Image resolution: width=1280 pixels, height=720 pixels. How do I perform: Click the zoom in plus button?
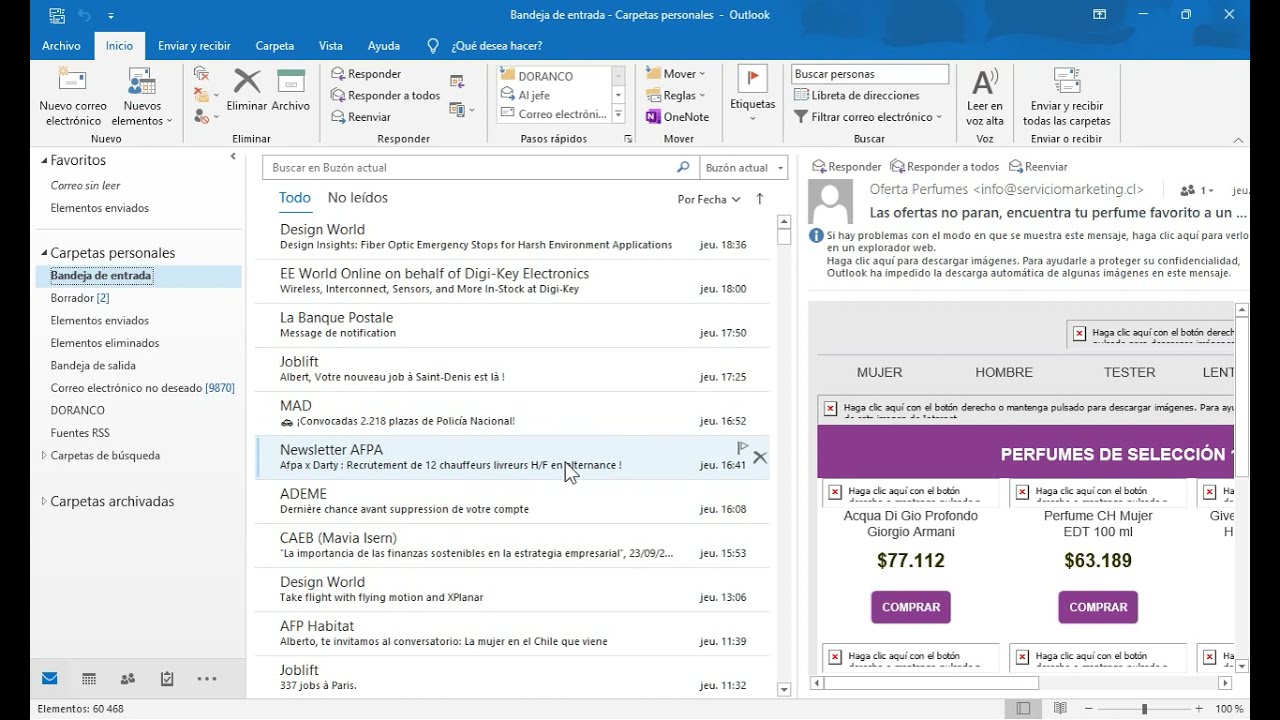click(x=1199, y=709)
